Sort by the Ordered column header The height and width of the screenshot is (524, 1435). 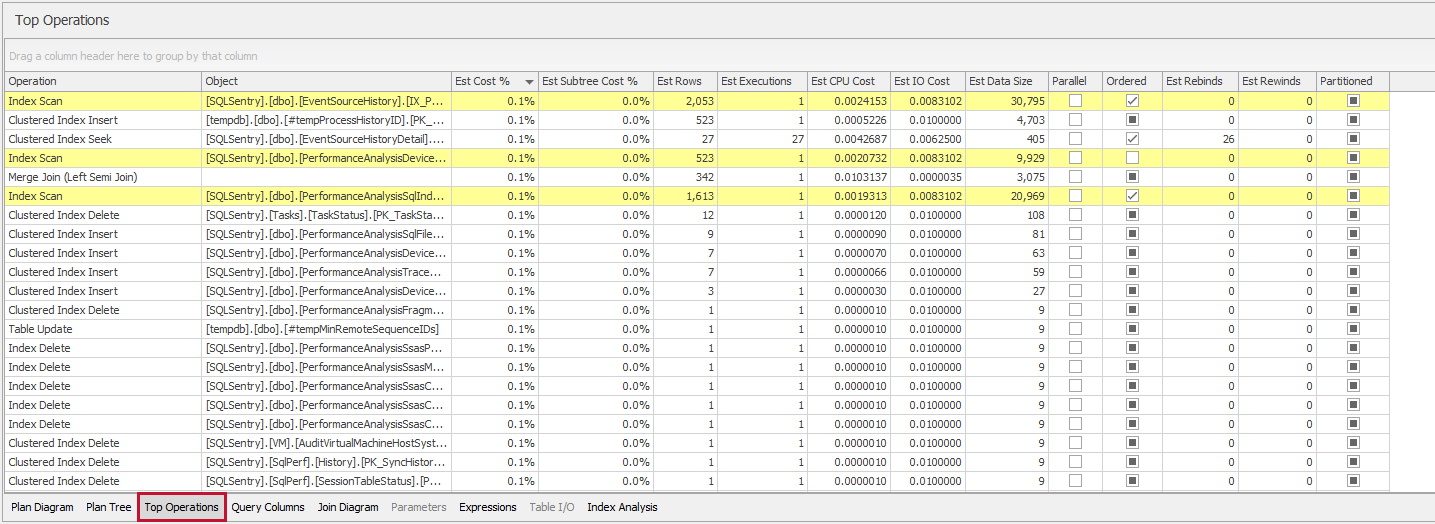(1132, 81)
